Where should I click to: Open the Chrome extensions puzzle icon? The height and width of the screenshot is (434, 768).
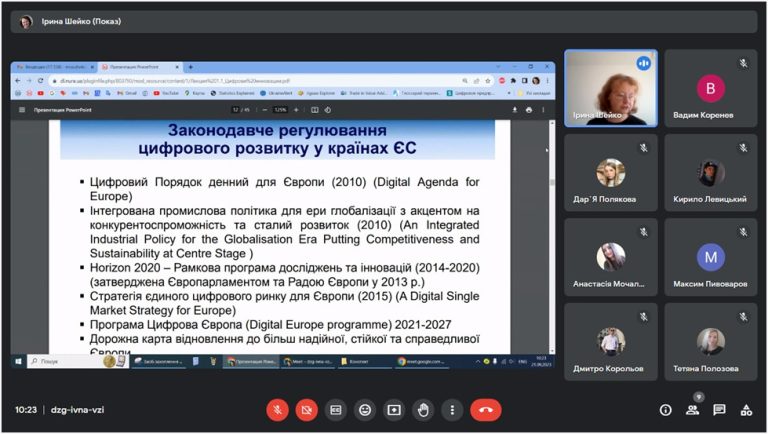pos(513,80)
